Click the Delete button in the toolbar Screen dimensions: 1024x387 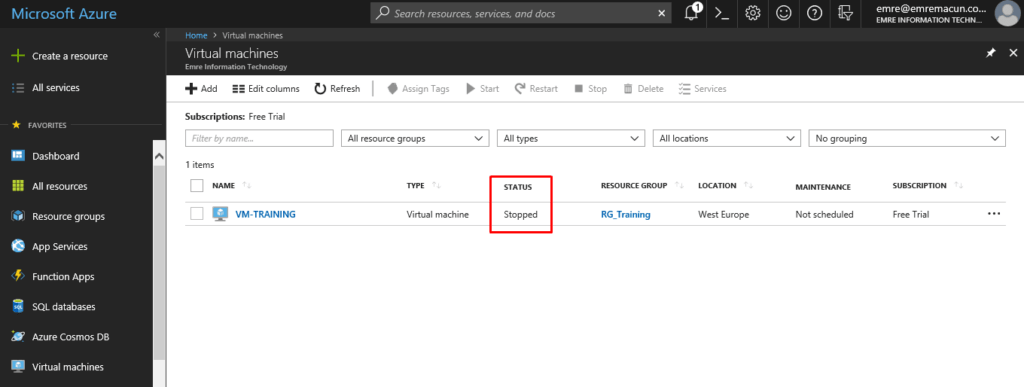point(643,89)
